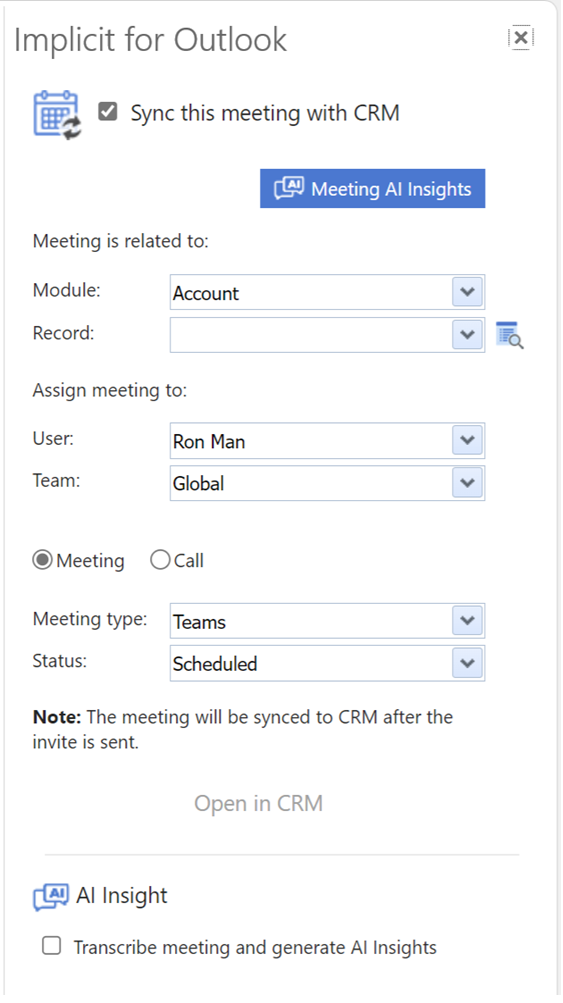This screenshot has height=1003, width=563.
Task: Click the calendar sync icon
Action: pyautogui.click(x=58, y=115)
